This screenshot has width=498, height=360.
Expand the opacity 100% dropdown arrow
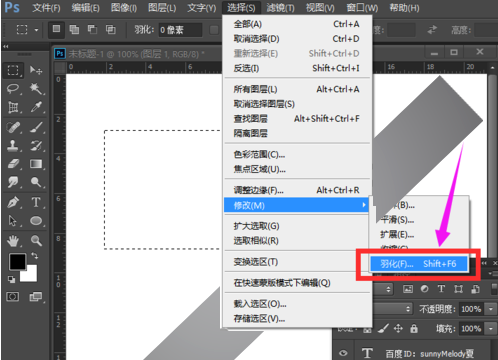[491, 309]
